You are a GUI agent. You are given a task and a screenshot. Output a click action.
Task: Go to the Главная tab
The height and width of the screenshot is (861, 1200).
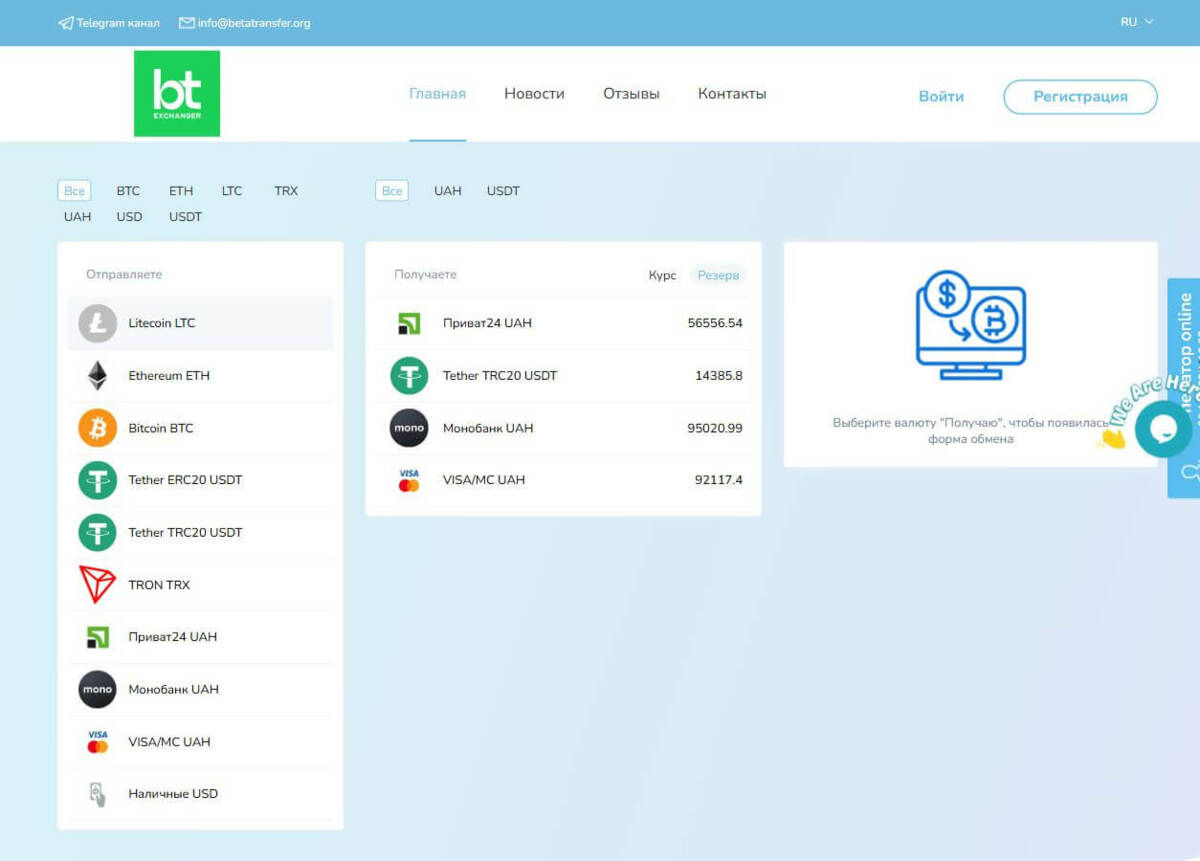click(437, 94)
